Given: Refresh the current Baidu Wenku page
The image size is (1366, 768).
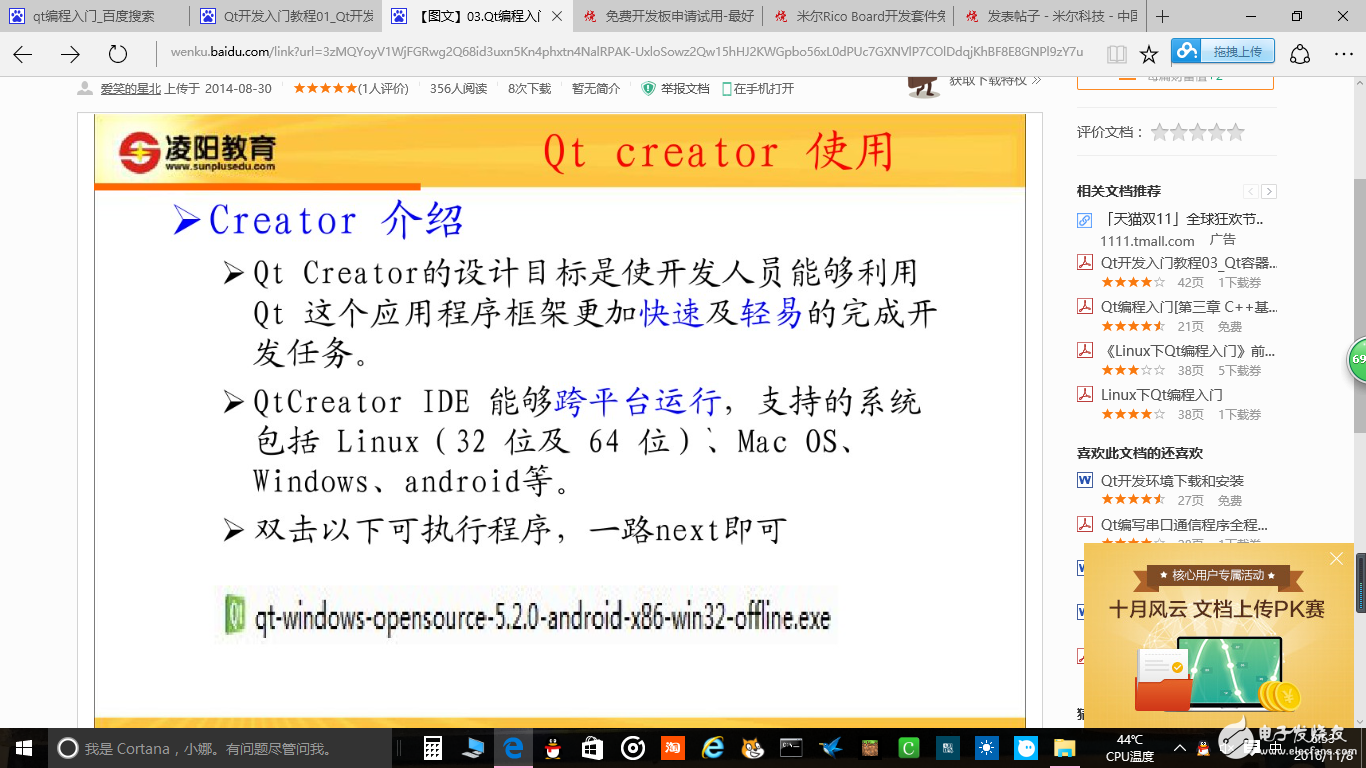Looking at the screenshot, I should pos(118,54).
